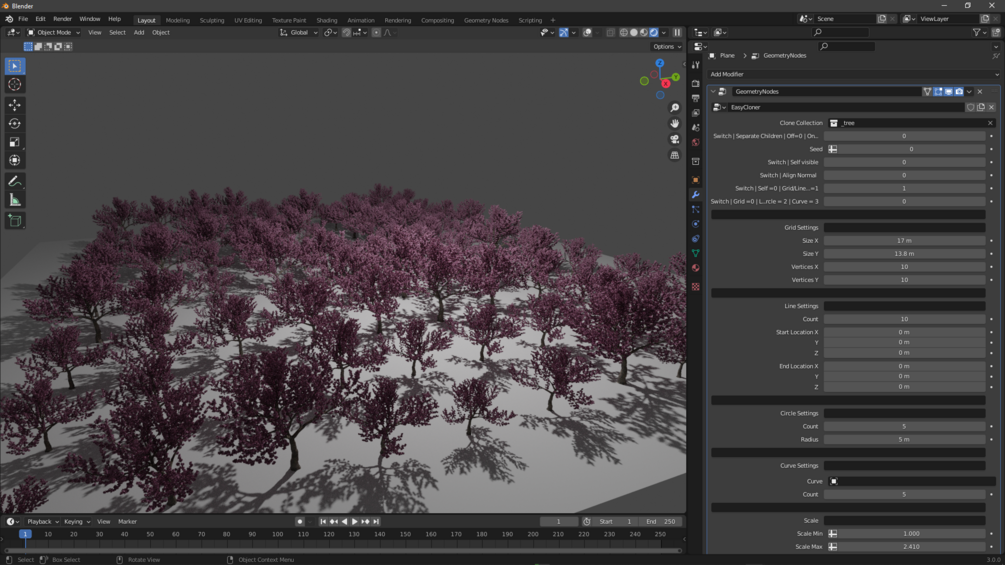Select the Move tool in the viewport toolbar
This screenshot has width=1005, height=565.
coord(14,105)
